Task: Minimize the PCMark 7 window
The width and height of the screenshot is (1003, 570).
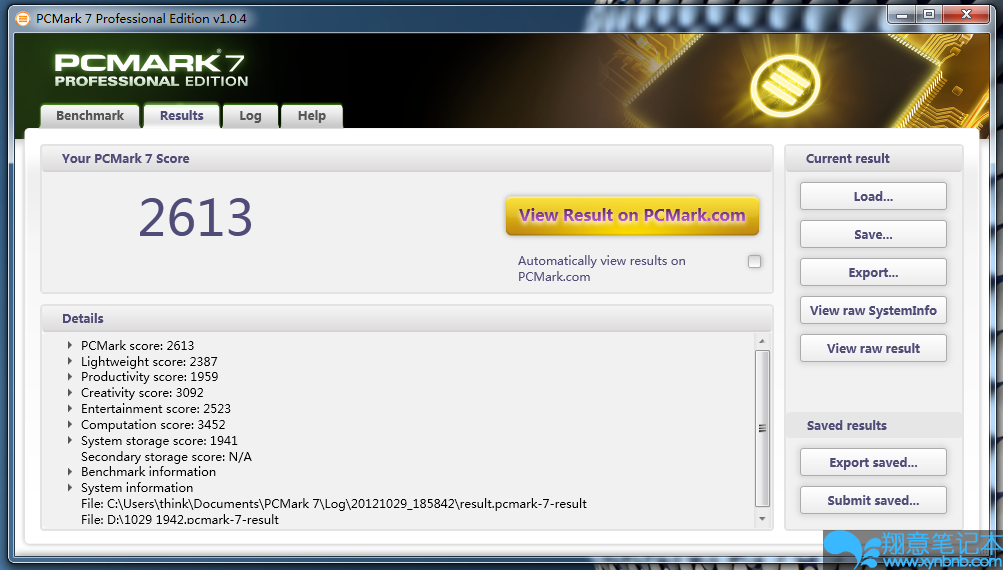Action: pos(903,14)
